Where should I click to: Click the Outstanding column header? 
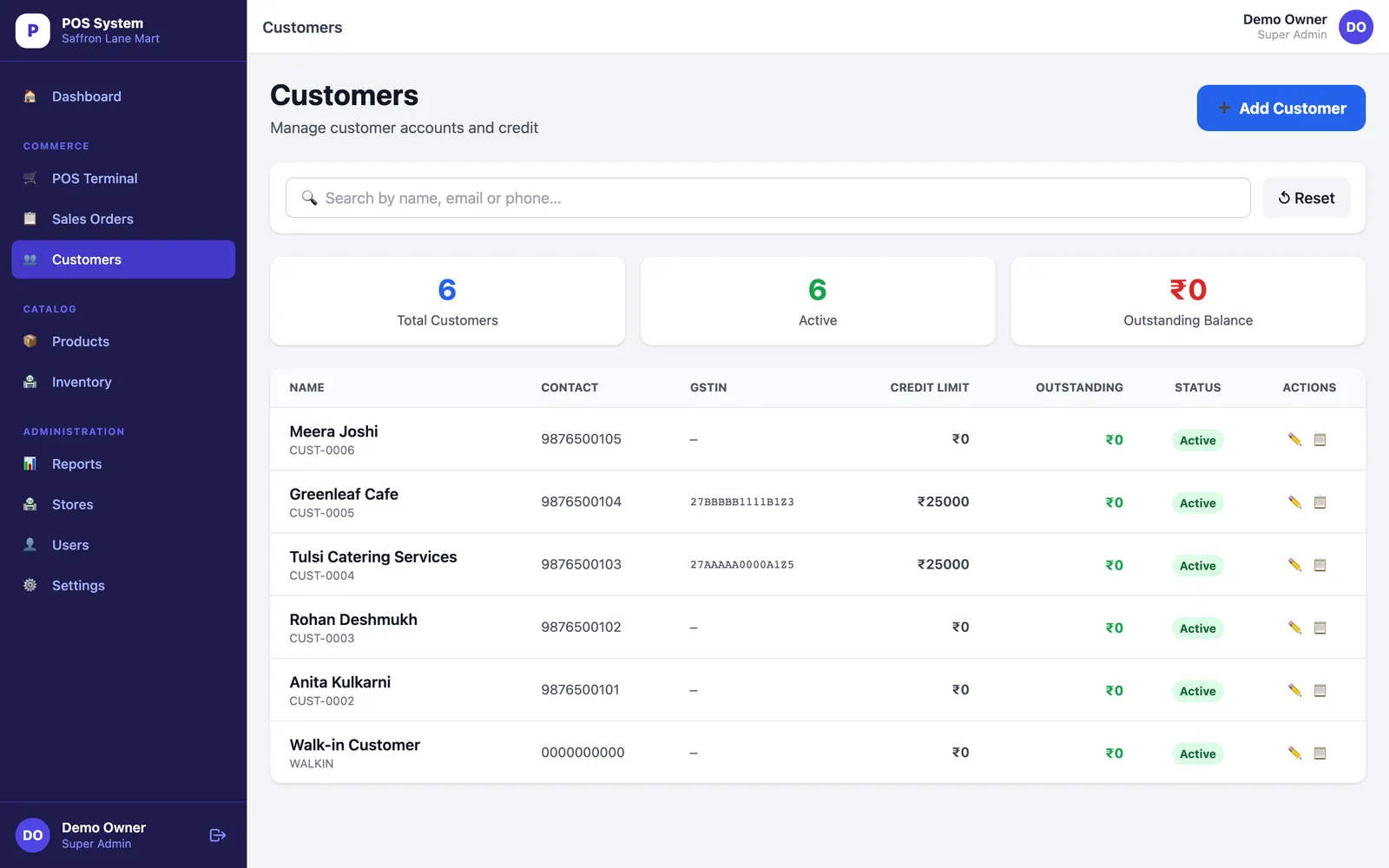pos(1079,388)
